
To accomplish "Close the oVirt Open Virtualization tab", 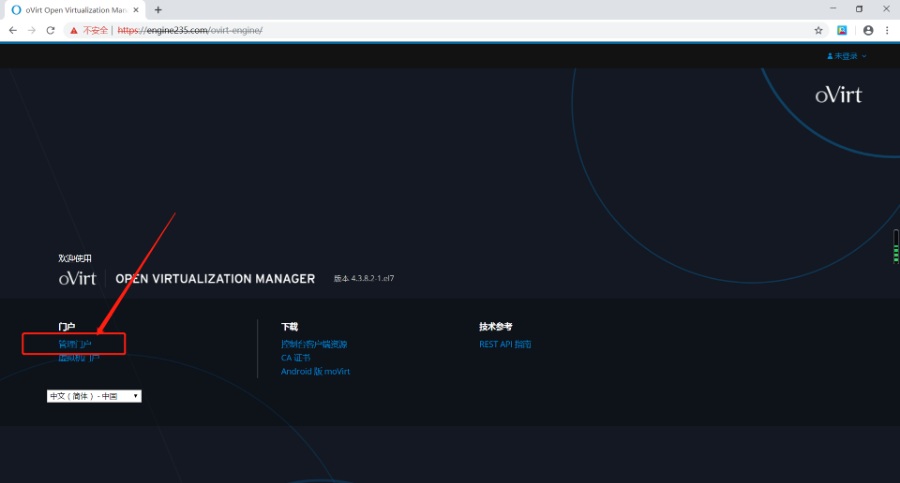I will point(136,10).
